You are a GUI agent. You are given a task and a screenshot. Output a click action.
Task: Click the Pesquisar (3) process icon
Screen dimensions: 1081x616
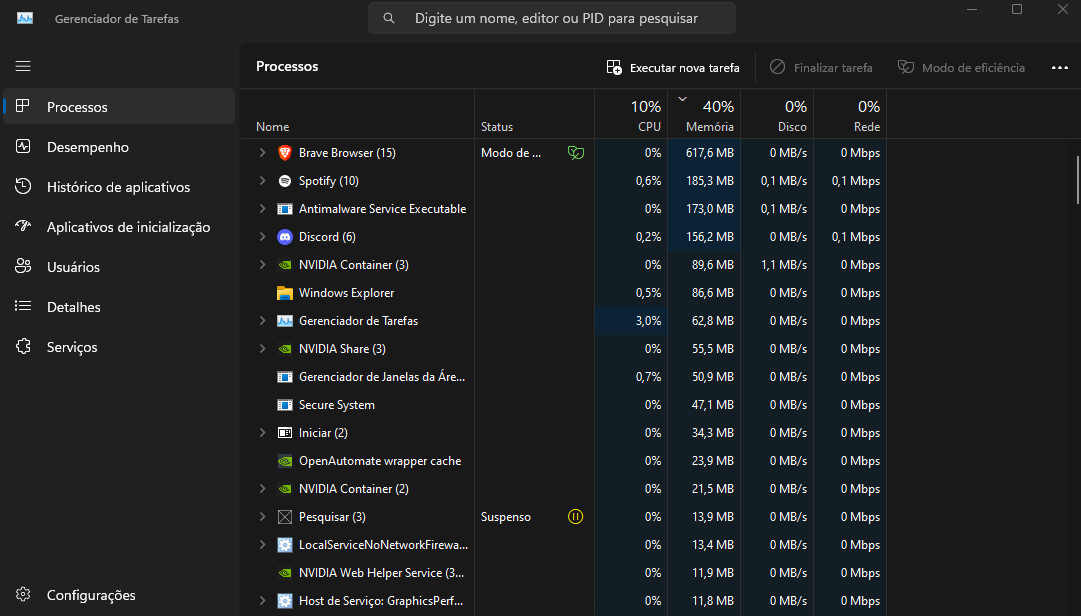coord(285,517)
